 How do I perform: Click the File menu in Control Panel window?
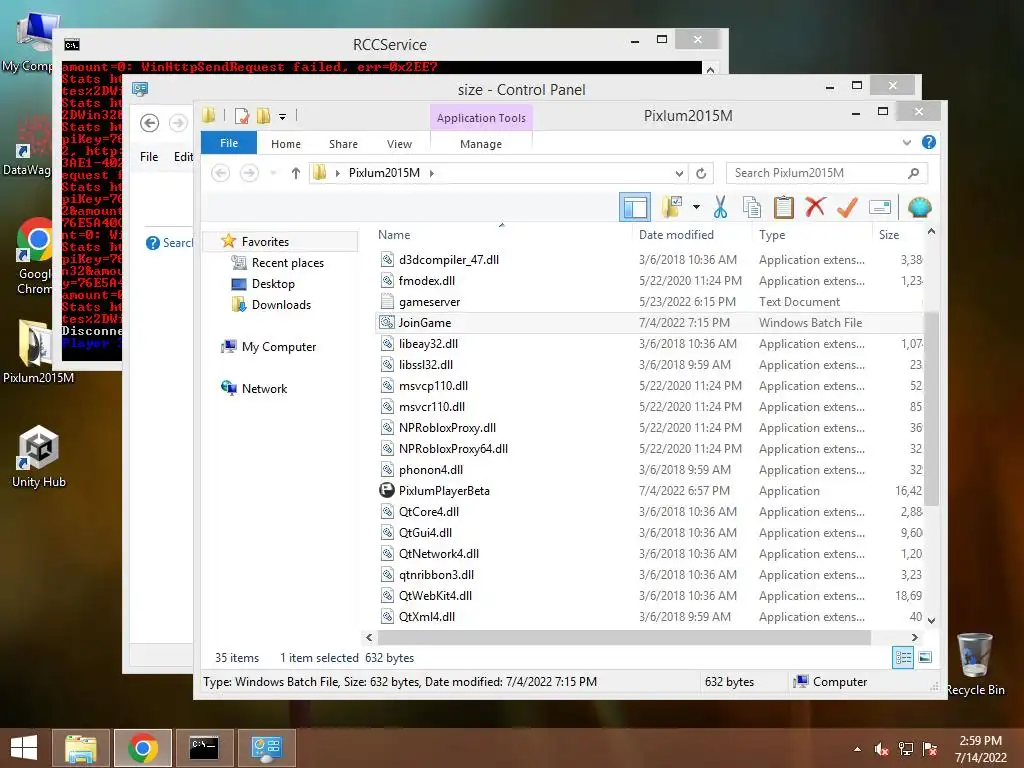click(149, 157)
